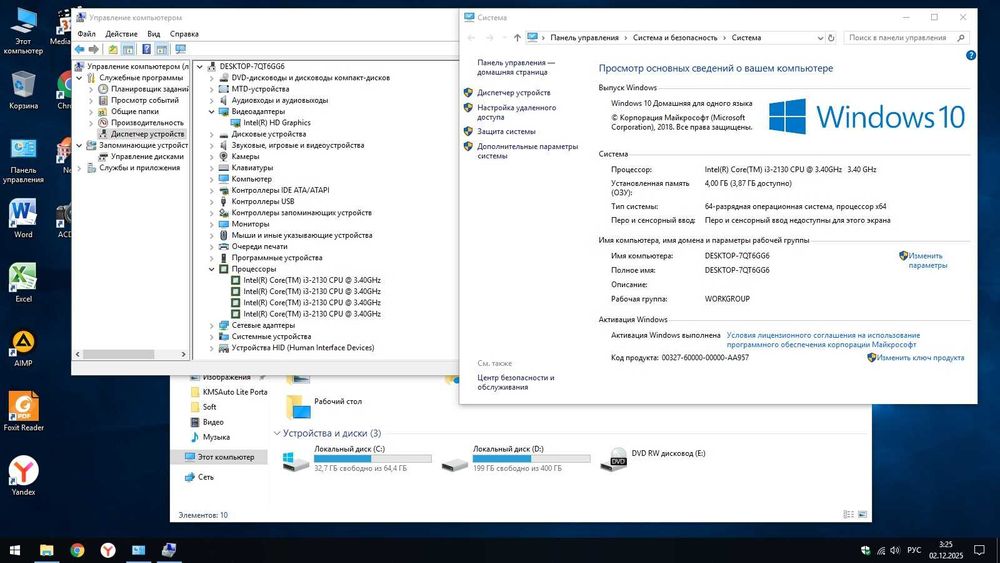Click the Forward arrow in Computer Management toolbar
Viewport: 1000px width, 563px height.
[94, 49]
